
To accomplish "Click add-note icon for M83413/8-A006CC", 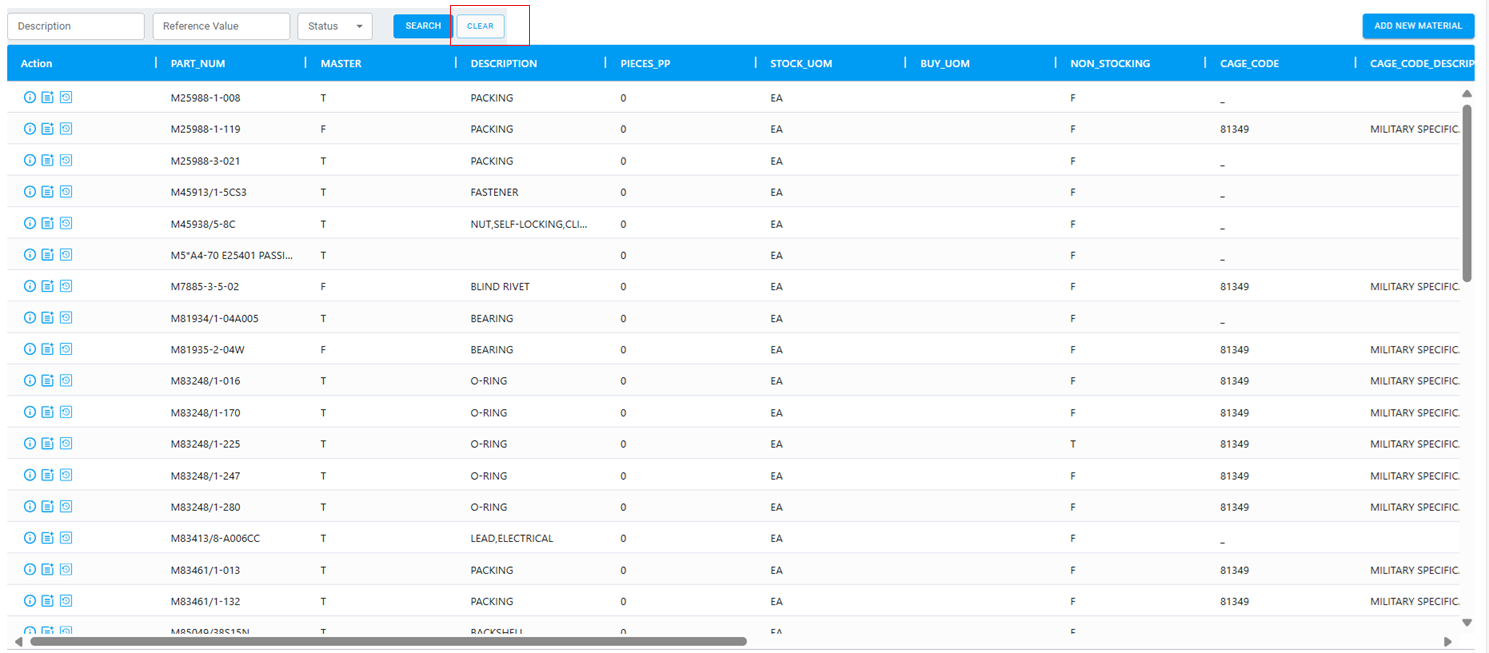I will click(x=47, y=538).
